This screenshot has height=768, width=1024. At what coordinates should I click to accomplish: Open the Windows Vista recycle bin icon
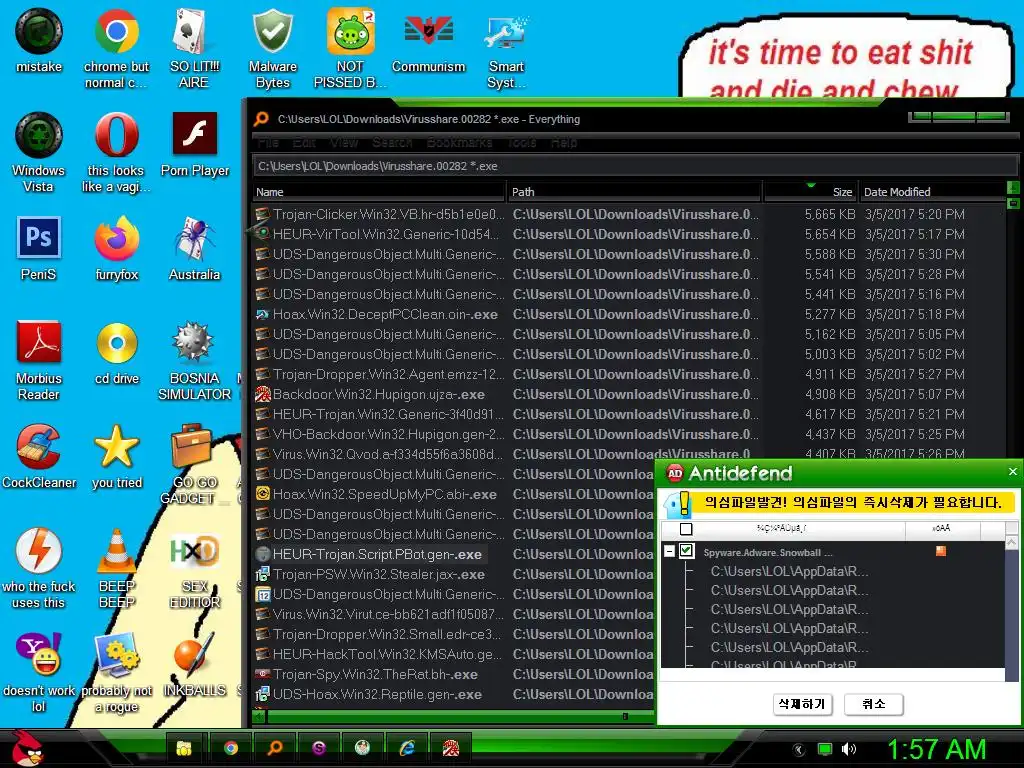coord(39,152)
